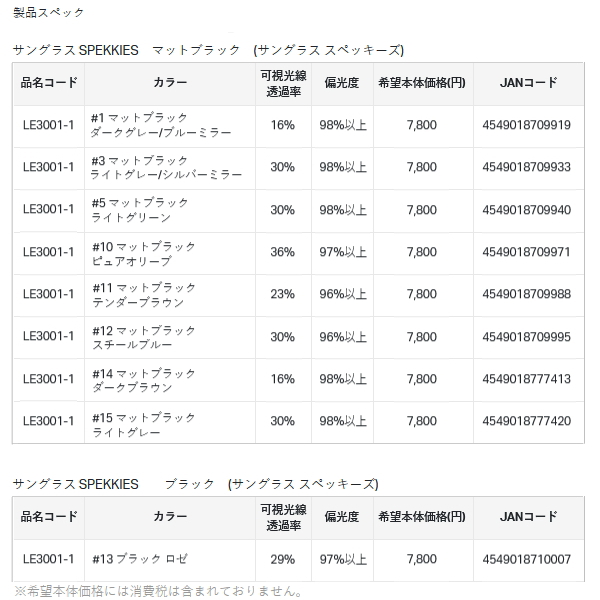Image resolution: width=600 pixels, height=600 pixels.
Task: Click the 可視光線透過率 column header
Action: coord(282,82)
